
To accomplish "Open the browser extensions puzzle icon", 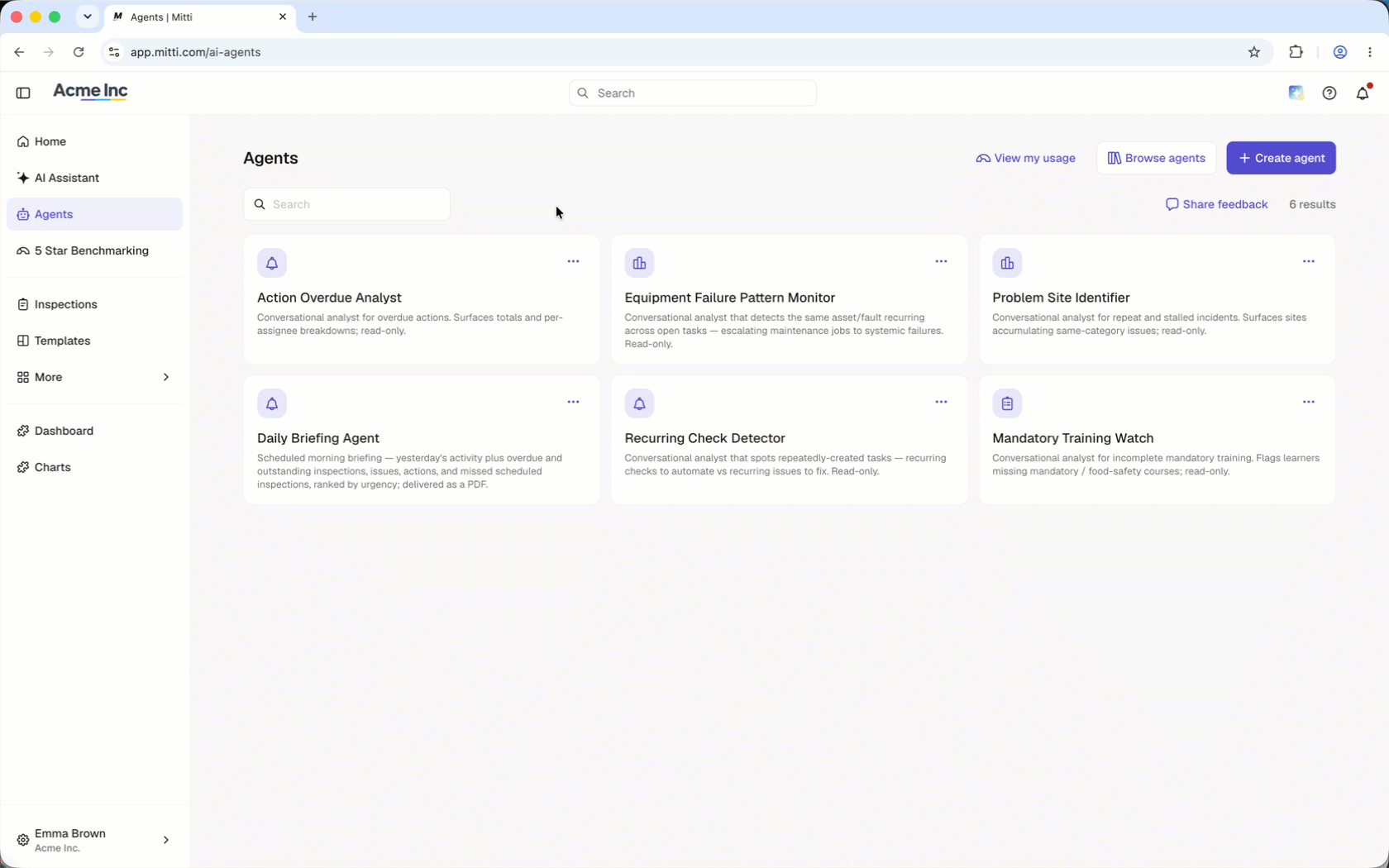I will pos(1296,52).
